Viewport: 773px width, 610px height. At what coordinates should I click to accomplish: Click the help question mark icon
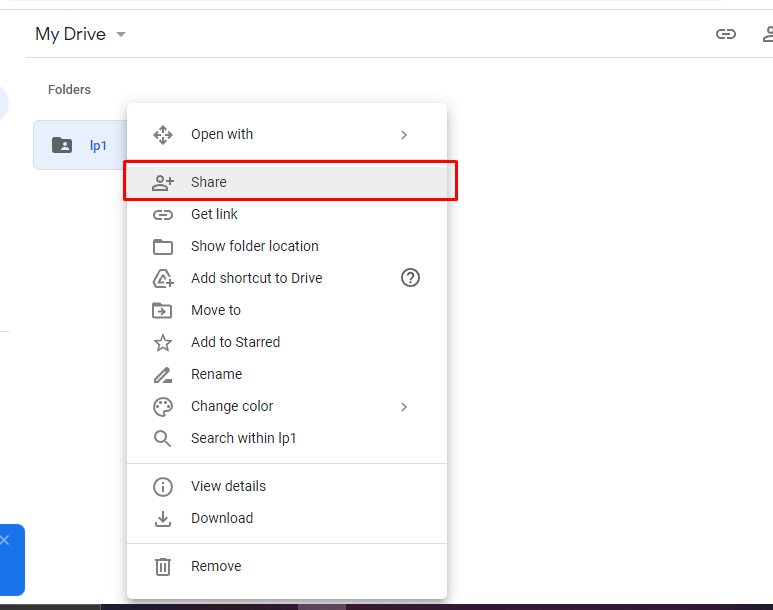coord(410,278)
